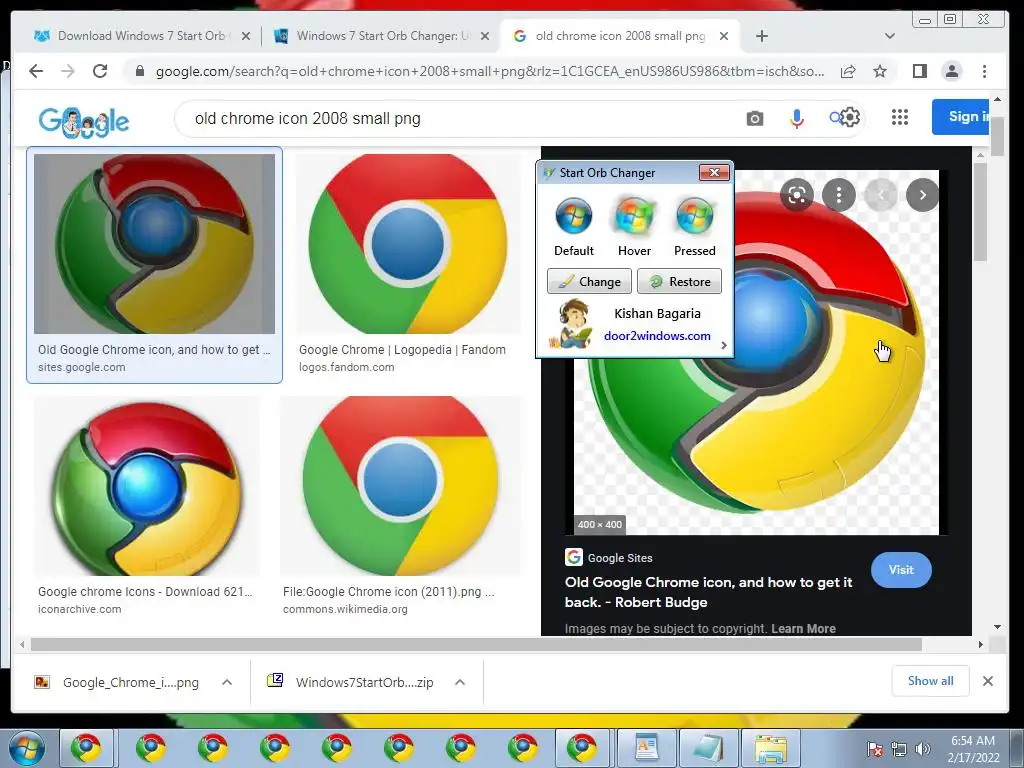Go back to the previous page
The height and width of the screenshot is (768, 1024).
click(x=36, y=71)
